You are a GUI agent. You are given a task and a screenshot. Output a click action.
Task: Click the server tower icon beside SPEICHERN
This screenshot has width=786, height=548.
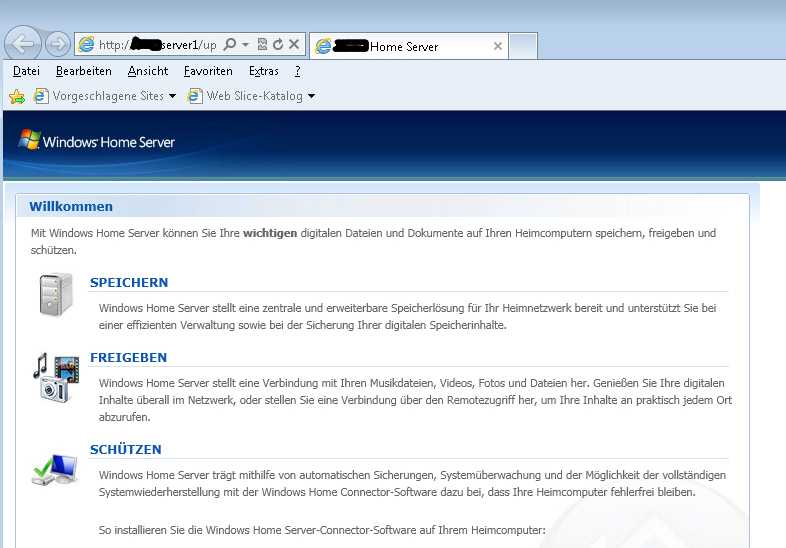56,294
